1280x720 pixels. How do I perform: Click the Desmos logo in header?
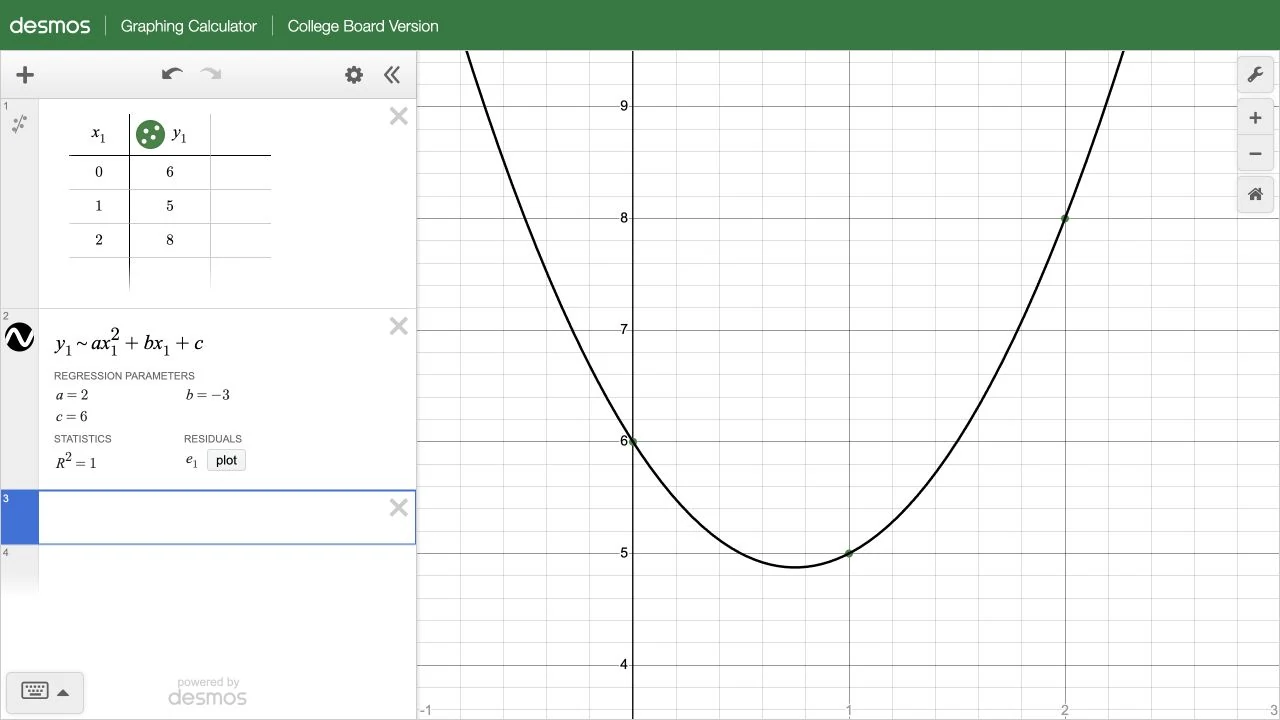[x=50, y=26]
